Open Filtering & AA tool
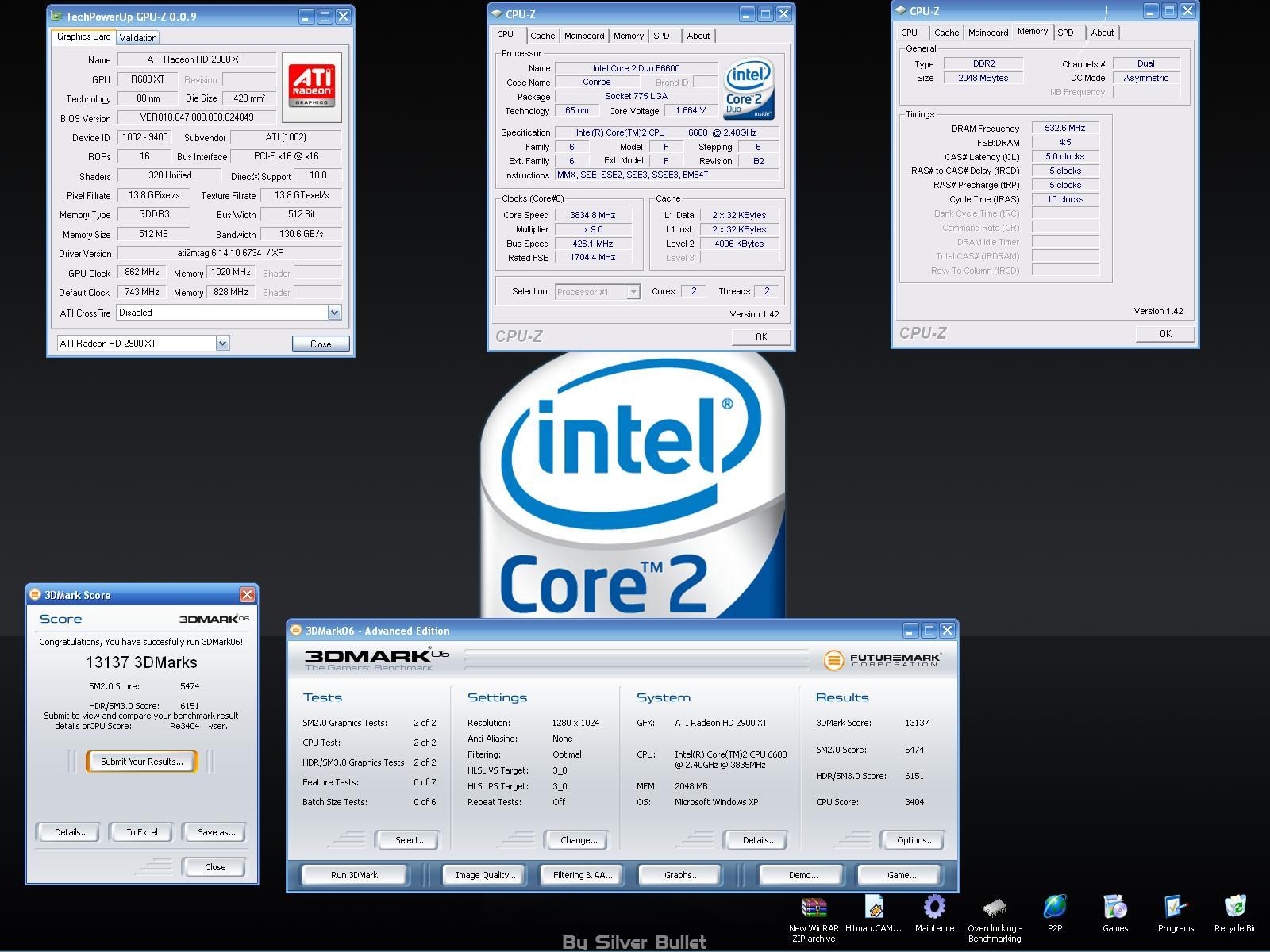 click(x=583, y=875)
